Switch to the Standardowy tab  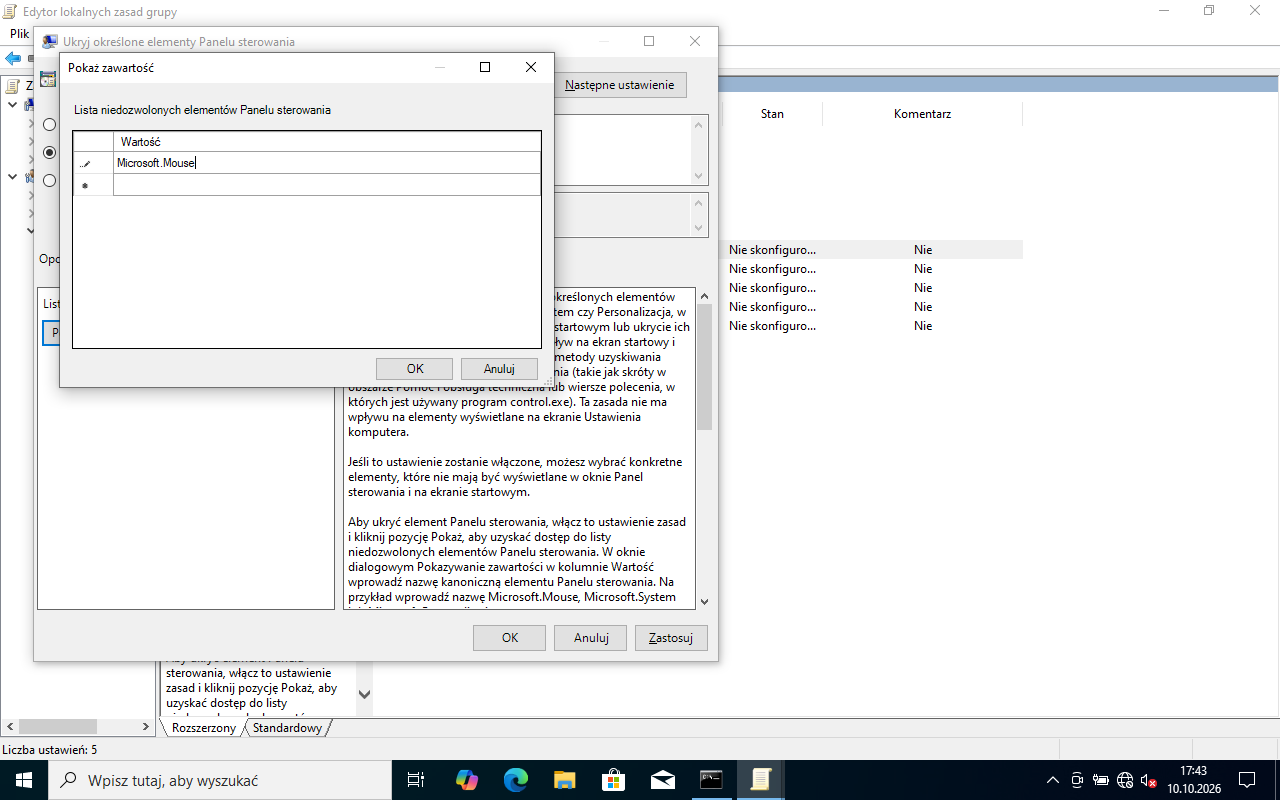[x=287, y=728]
